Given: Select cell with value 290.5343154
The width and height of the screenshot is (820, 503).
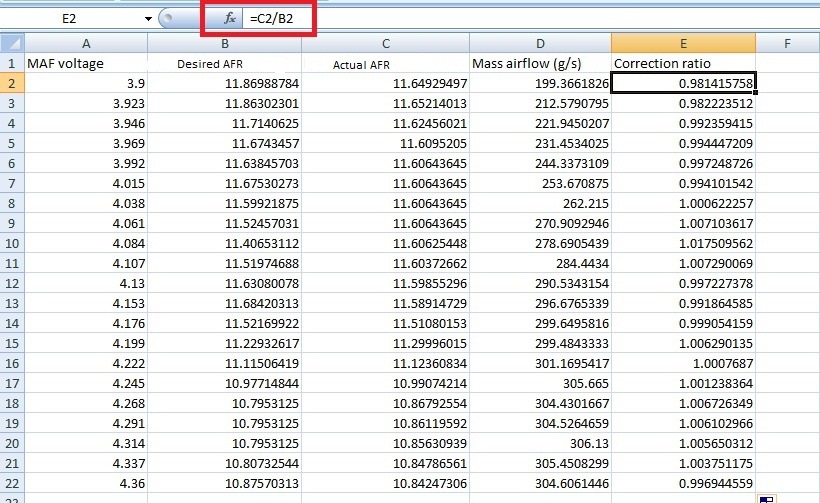Looking at the screenshot, I should (540, 283).
